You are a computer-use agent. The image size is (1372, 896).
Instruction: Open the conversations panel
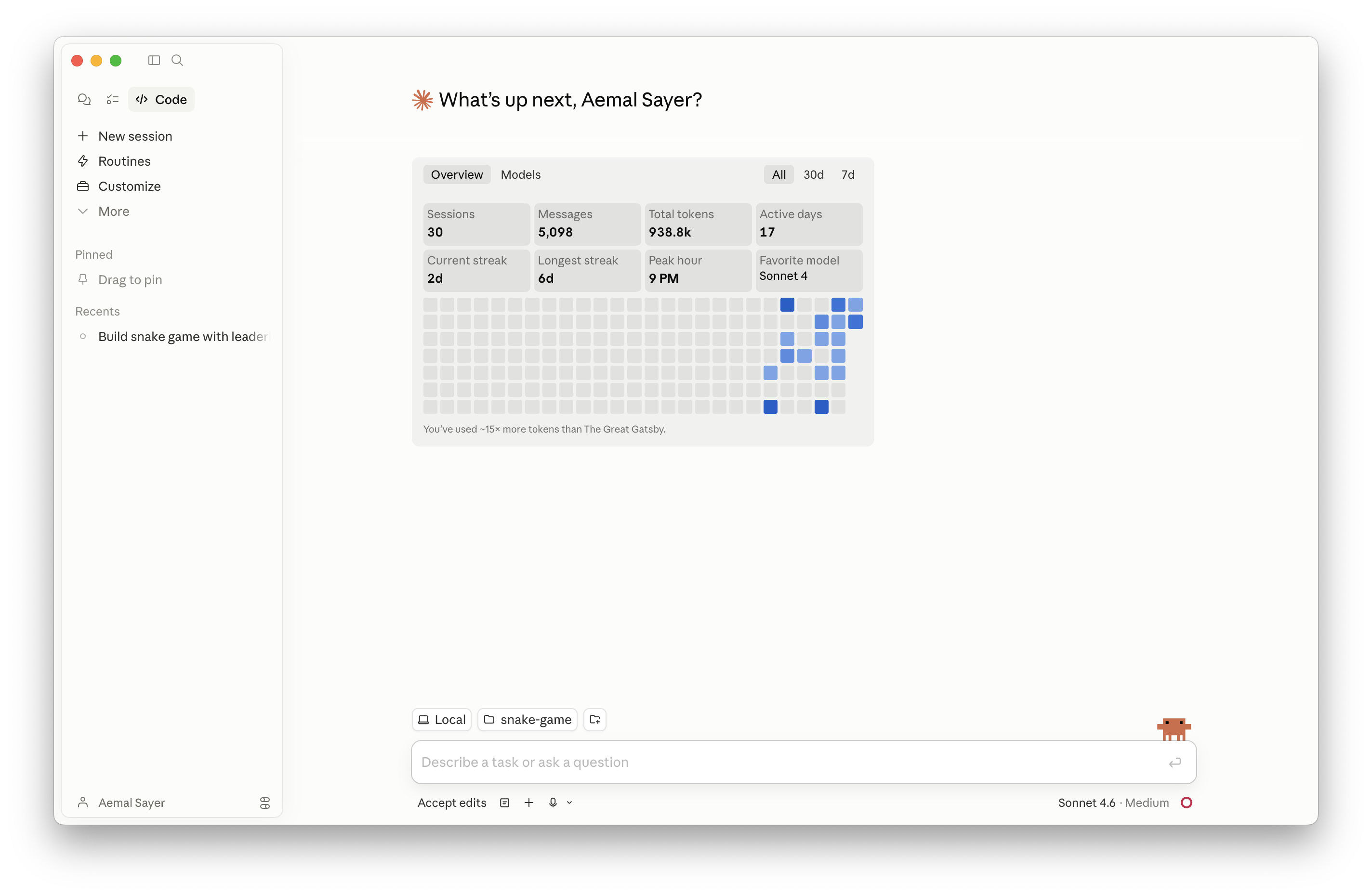click(x=84, y=99)
